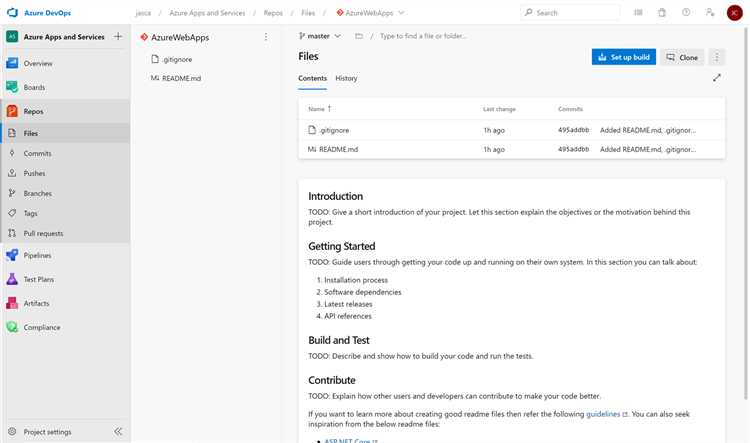Collapse the left navigation sidebar
Viewport: 750px width, 443px height.
click(x=118, y=432)
